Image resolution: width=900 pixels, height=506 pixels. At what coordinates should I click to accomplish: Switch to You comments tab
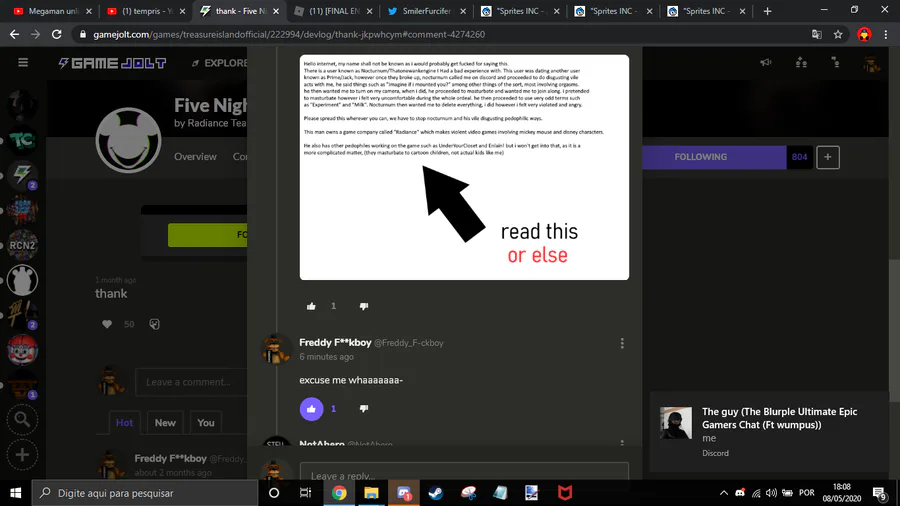coord(205,423)
